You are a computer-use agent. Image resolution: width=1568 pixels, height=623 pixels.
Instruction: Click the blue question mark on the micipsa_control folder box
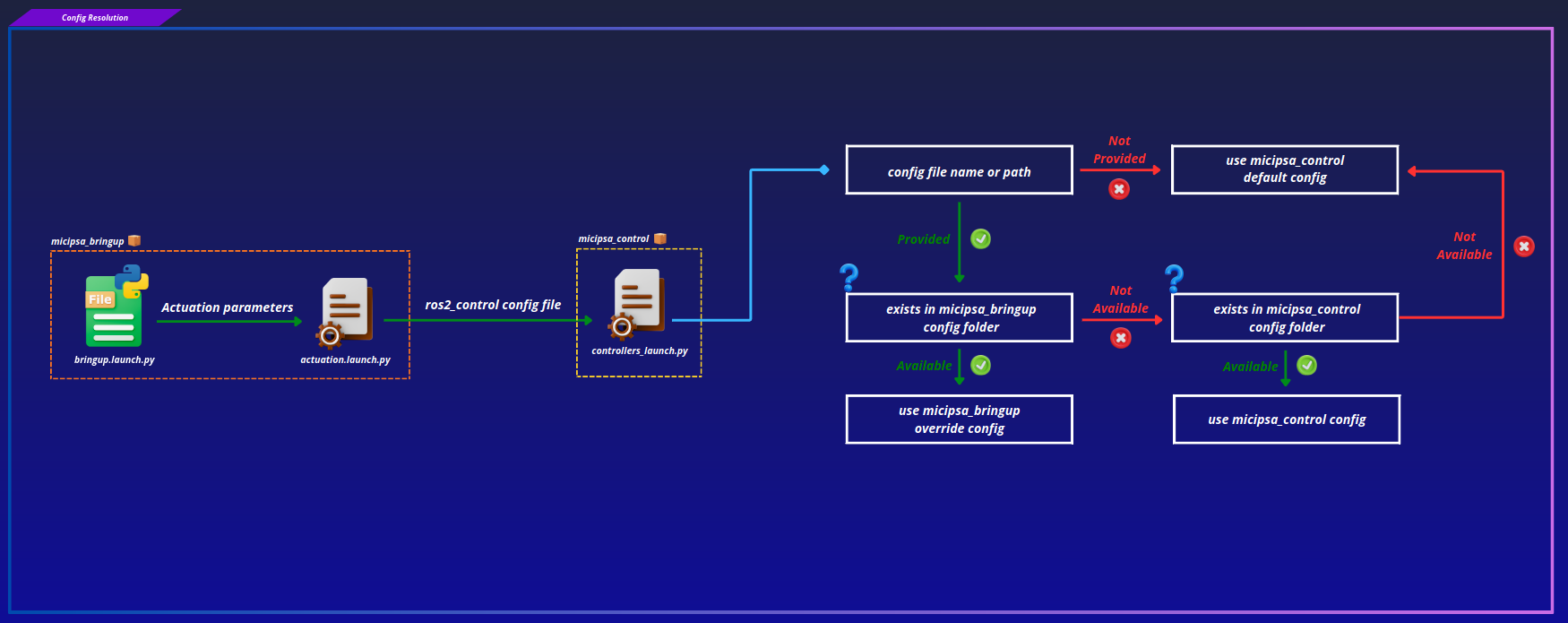tap(1174, 278)
